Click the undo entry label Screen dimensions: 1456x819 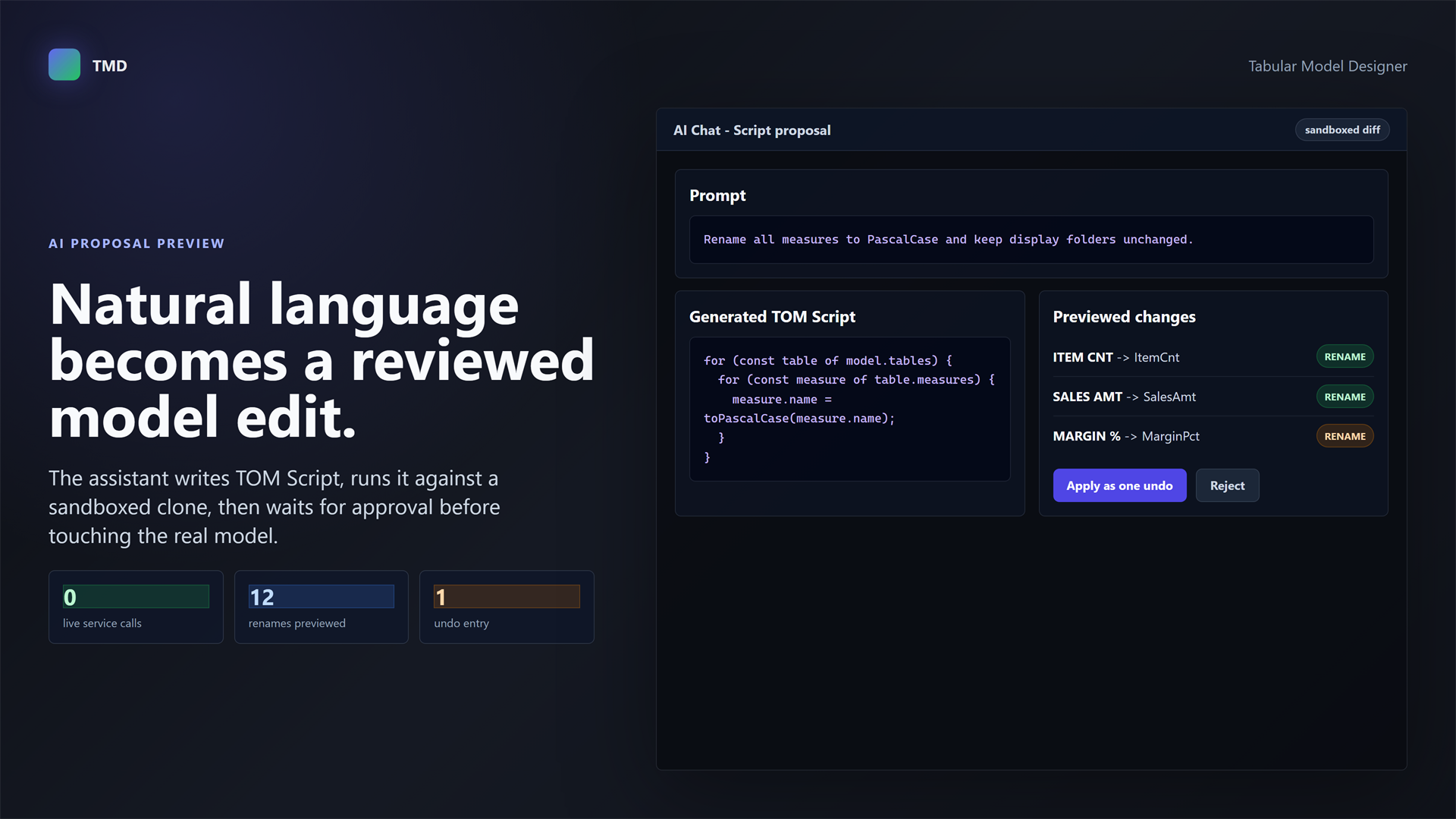click(x=462, y=623)
